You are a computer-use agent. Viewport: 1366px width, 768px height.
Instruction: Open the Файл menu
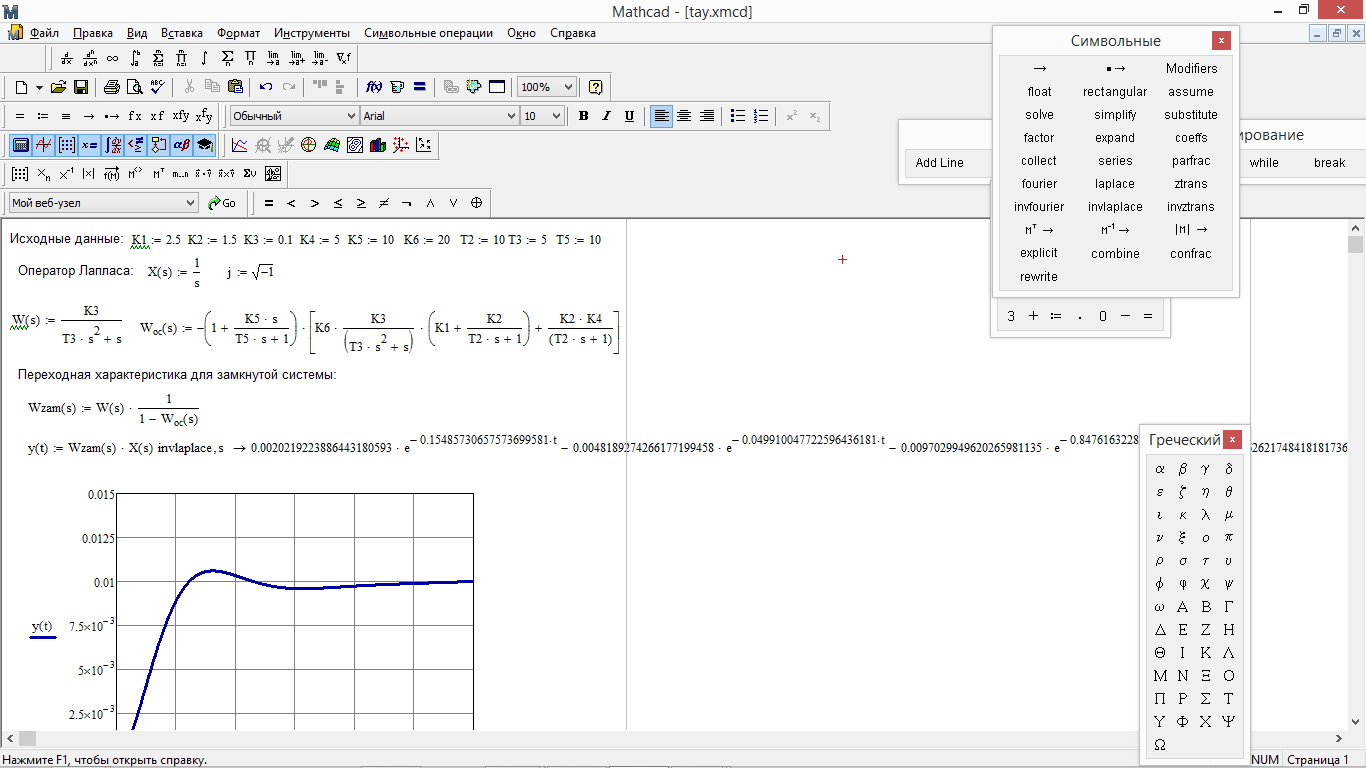click(44, 33)
